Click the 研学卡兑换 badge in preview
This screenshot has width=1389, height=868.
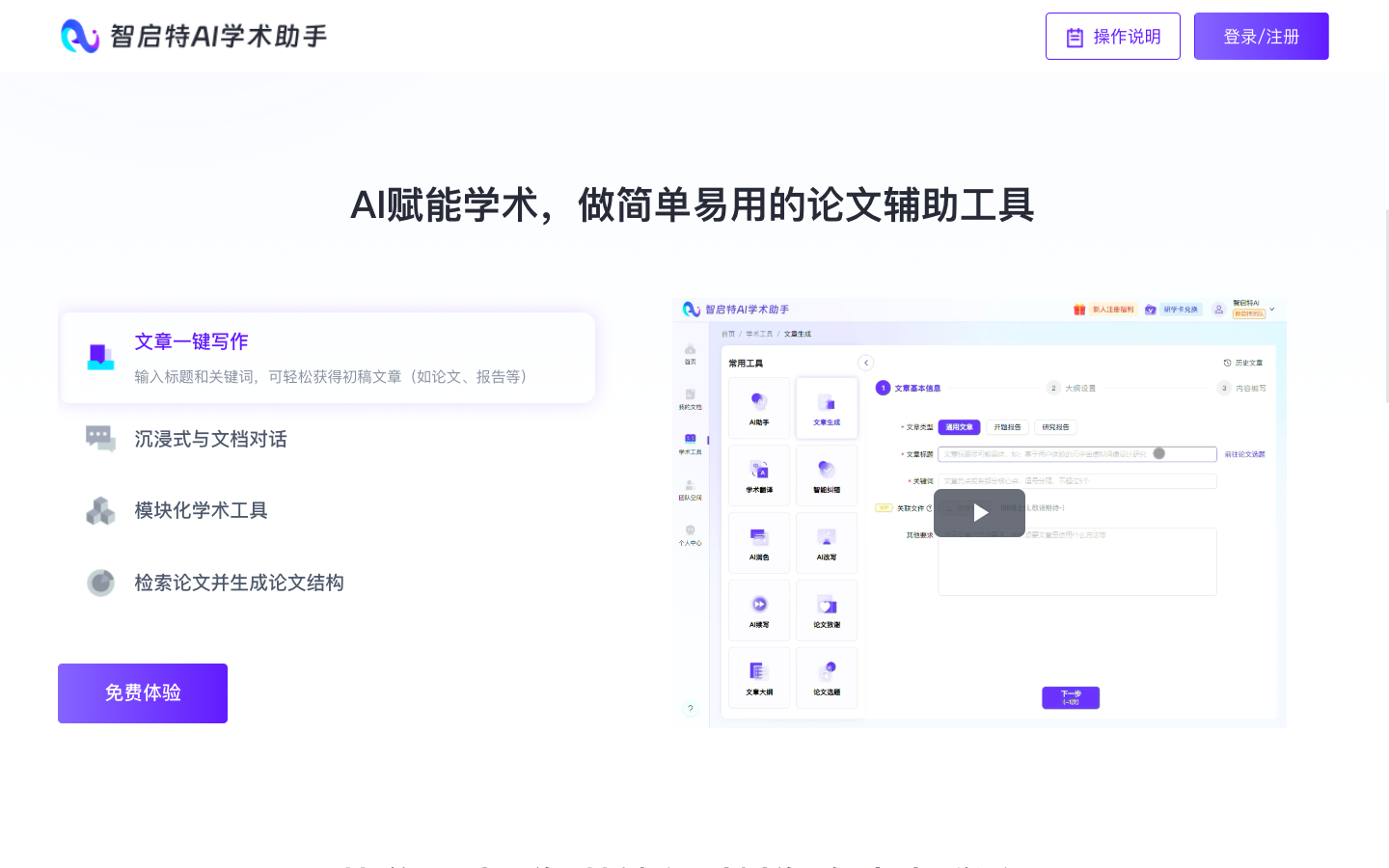pos(1173,310)
